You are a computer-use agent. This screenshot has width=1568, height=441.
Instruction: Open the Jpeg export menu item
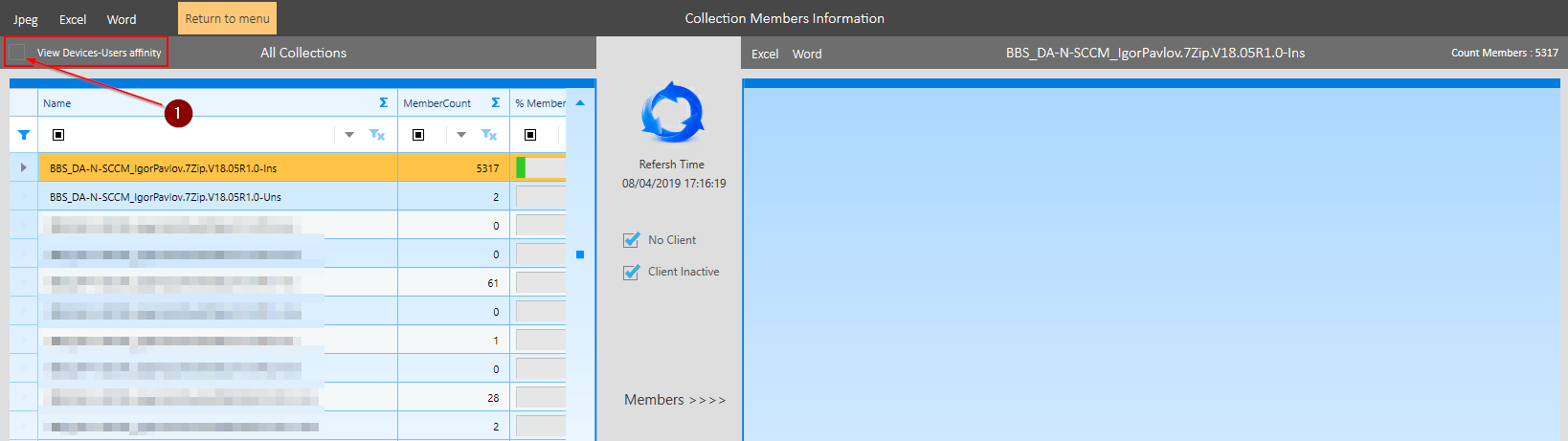click(26, 19)
